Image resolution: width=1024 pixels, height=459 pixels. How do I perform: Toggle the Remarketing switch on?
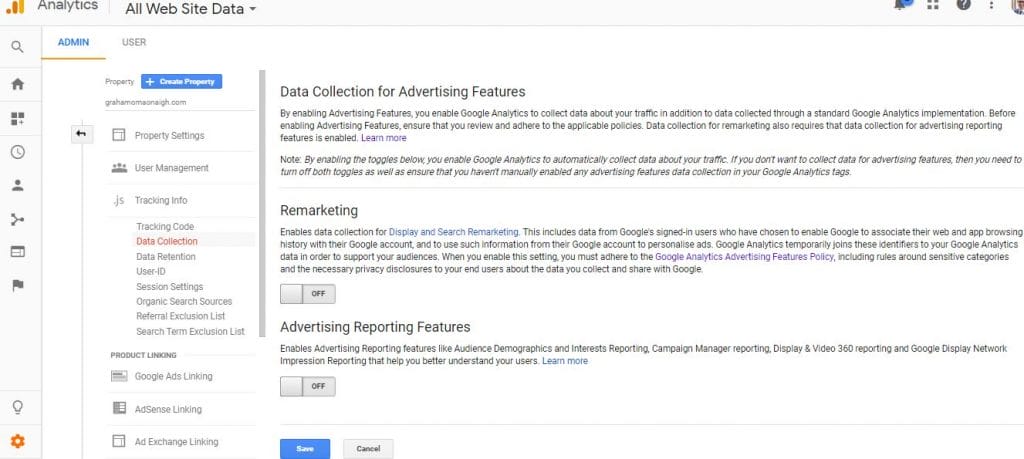tap(308, 294)
